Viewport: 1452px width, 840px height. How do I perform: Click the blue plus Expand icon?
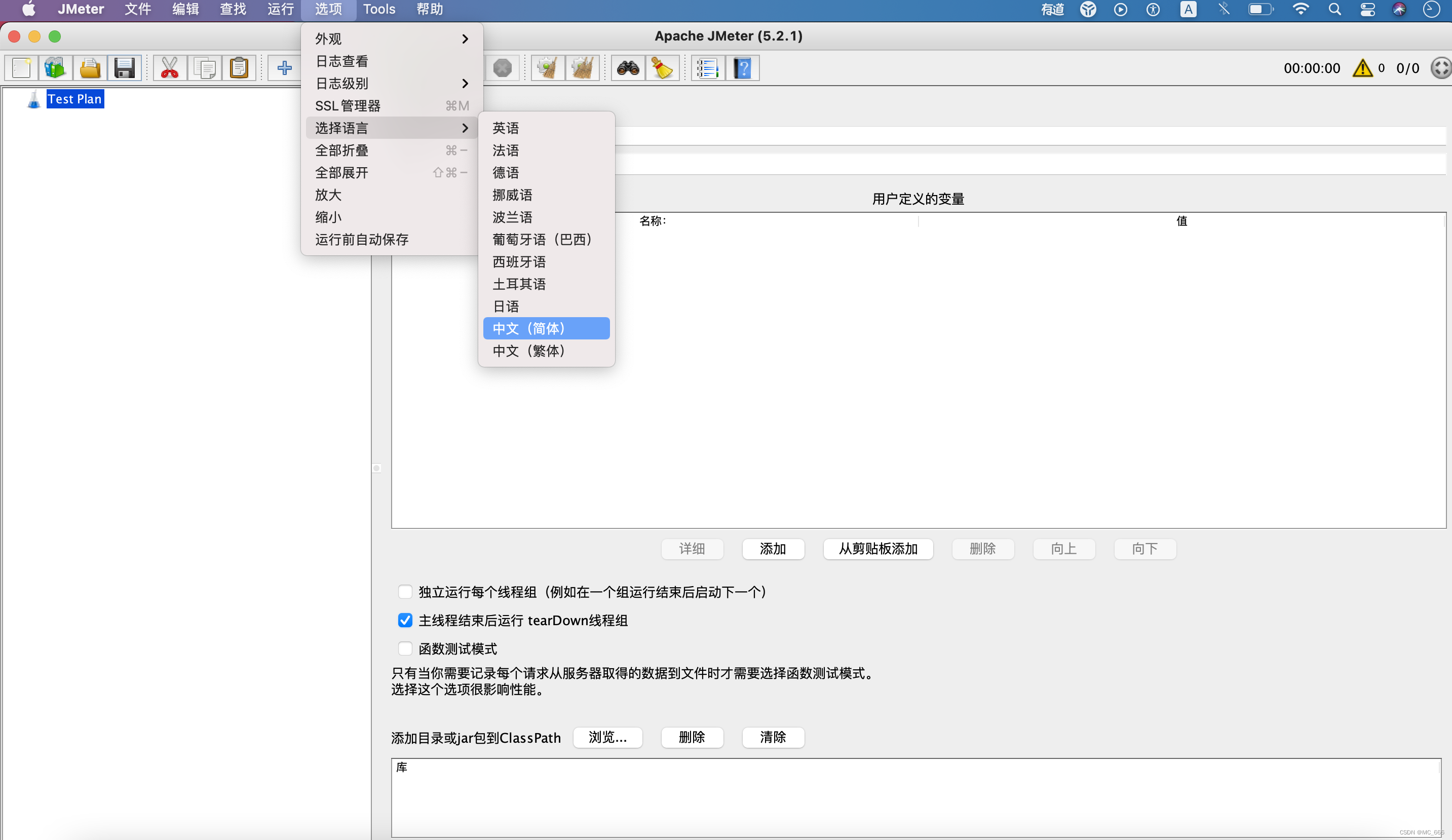(x=284, y=68)
